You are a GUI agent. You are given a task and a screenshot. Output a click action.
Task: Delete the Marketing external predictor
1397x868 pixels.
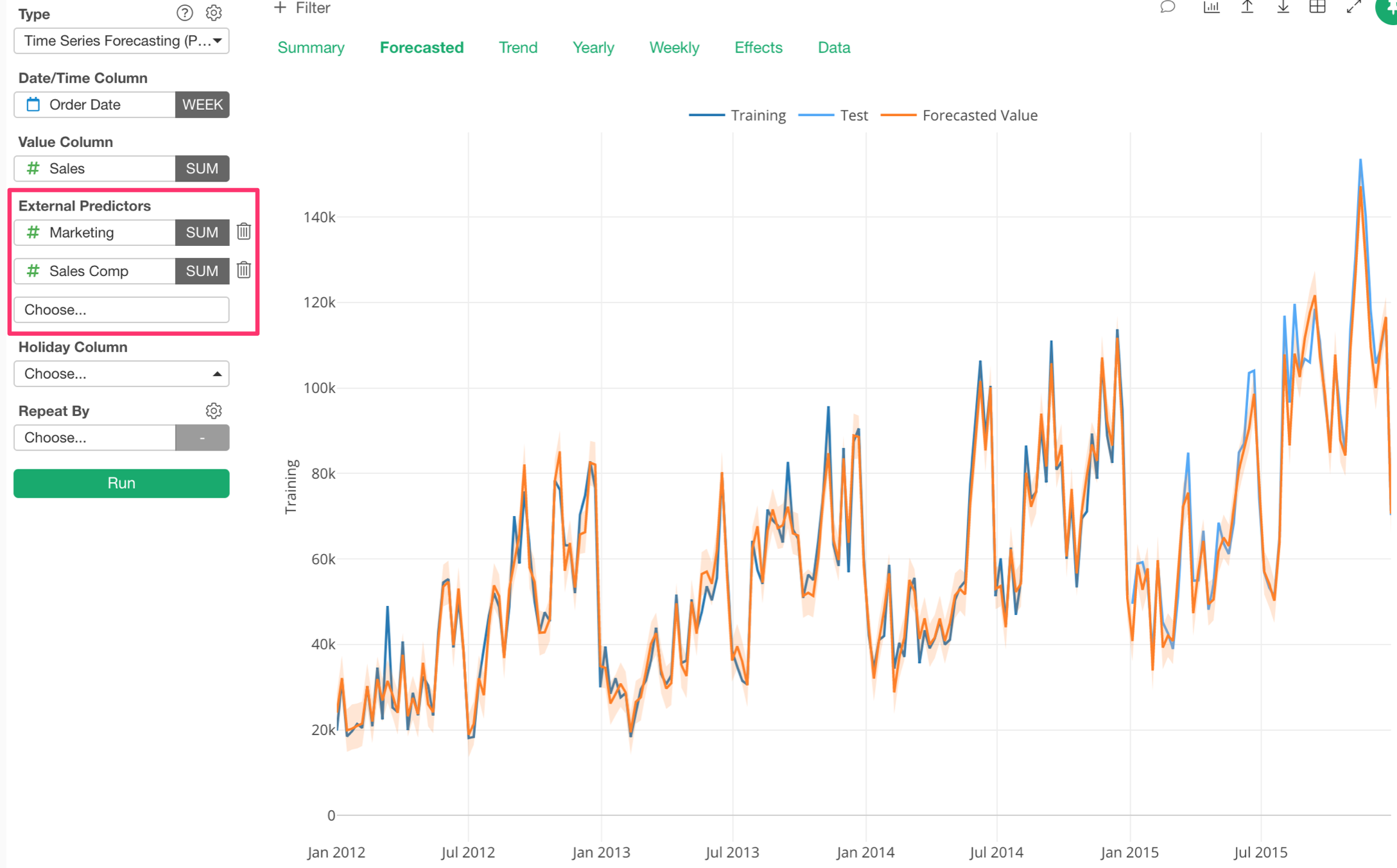[x=243, y=232]
